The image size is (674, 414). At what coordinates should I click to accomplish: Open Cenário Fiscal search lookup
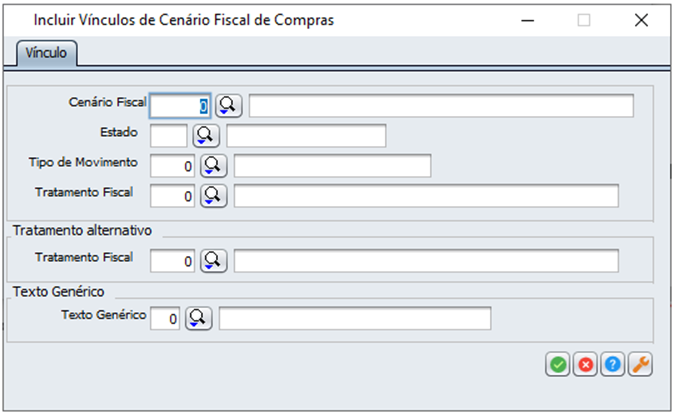point(229,106)
